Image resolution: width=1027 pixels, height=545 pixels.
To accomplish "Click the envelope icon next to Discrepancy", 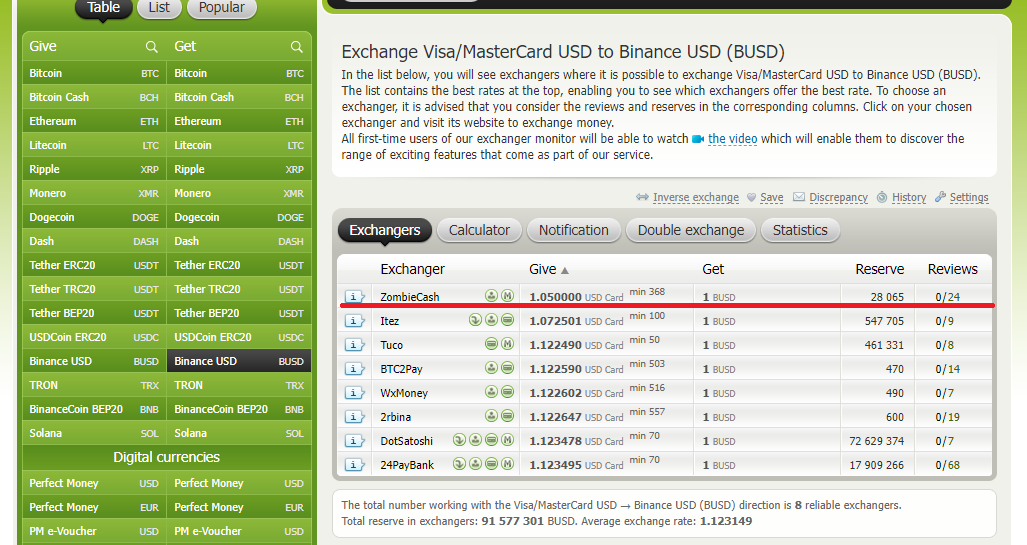I will click(x=799, y=198).
